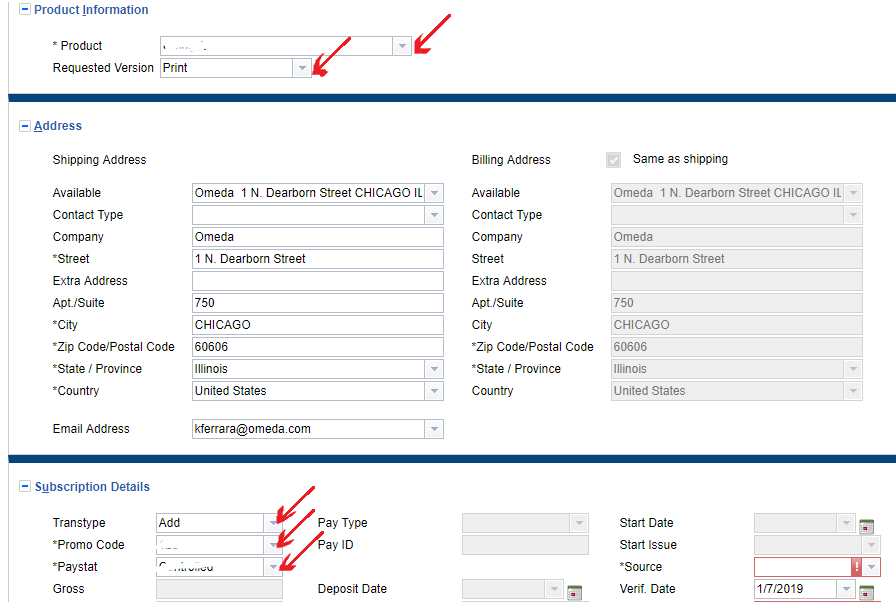Open the Start Date calendar picker
The height and width of the screenshot is (602, 896).
866,526
